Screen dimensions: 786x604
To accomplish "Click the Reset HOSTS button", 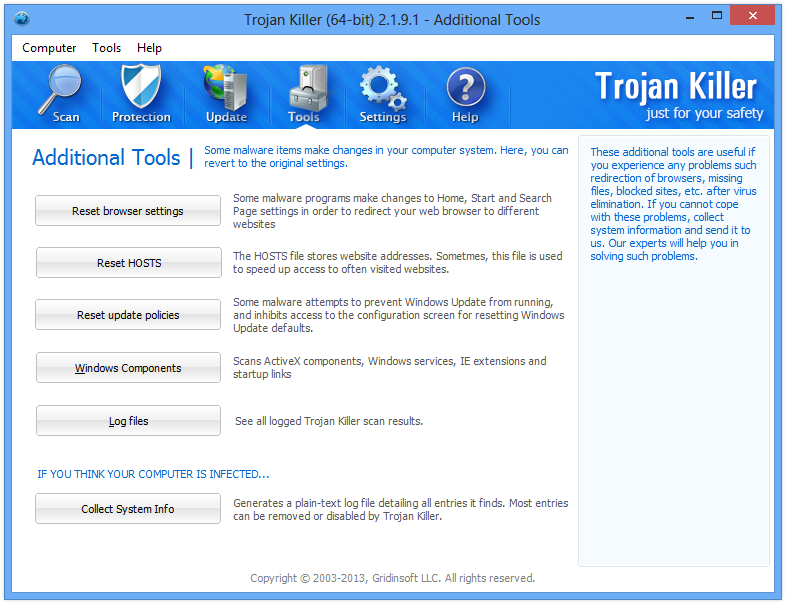I will [128, 263].
